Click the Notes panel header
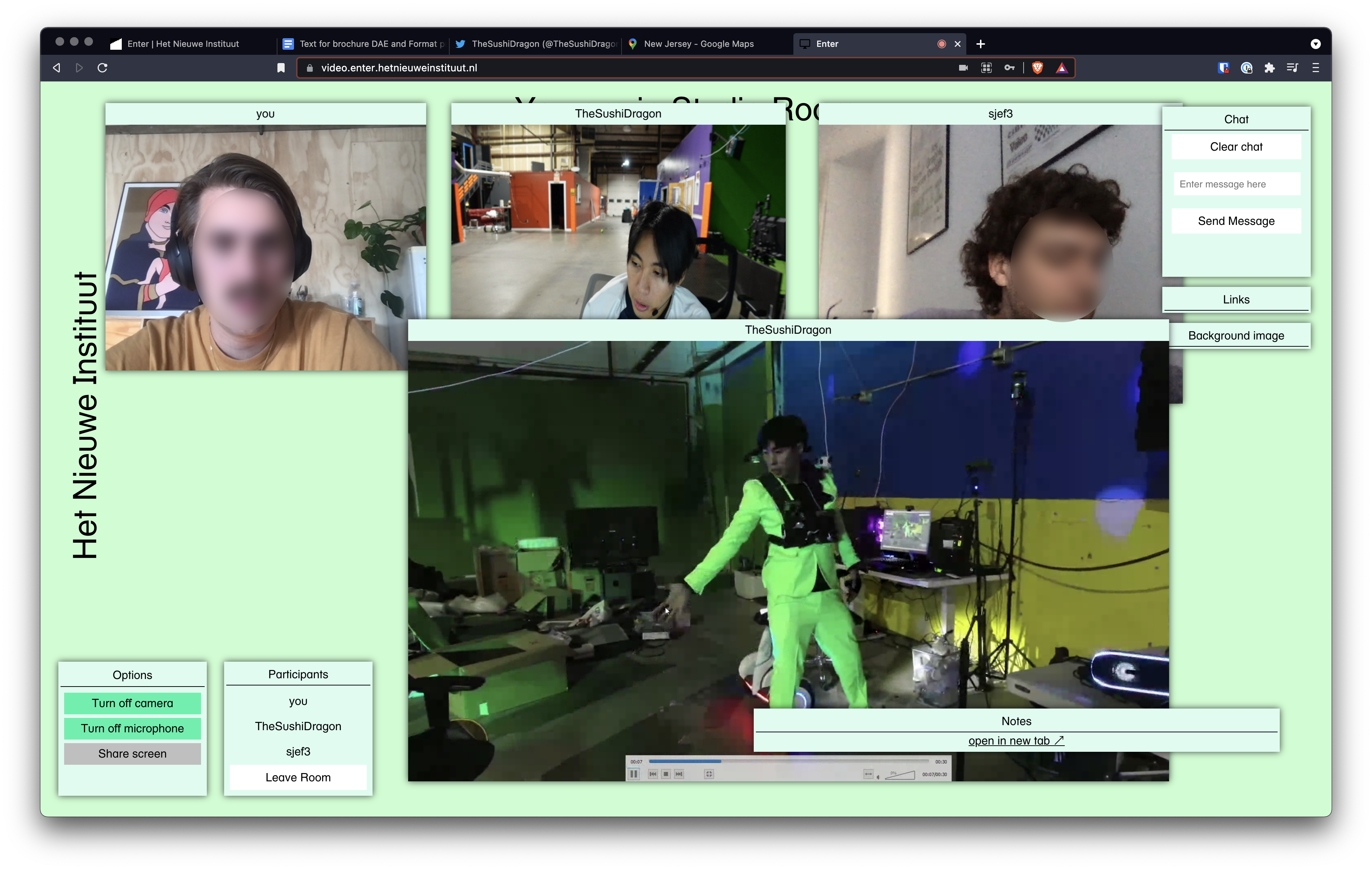 [1016, 721]
